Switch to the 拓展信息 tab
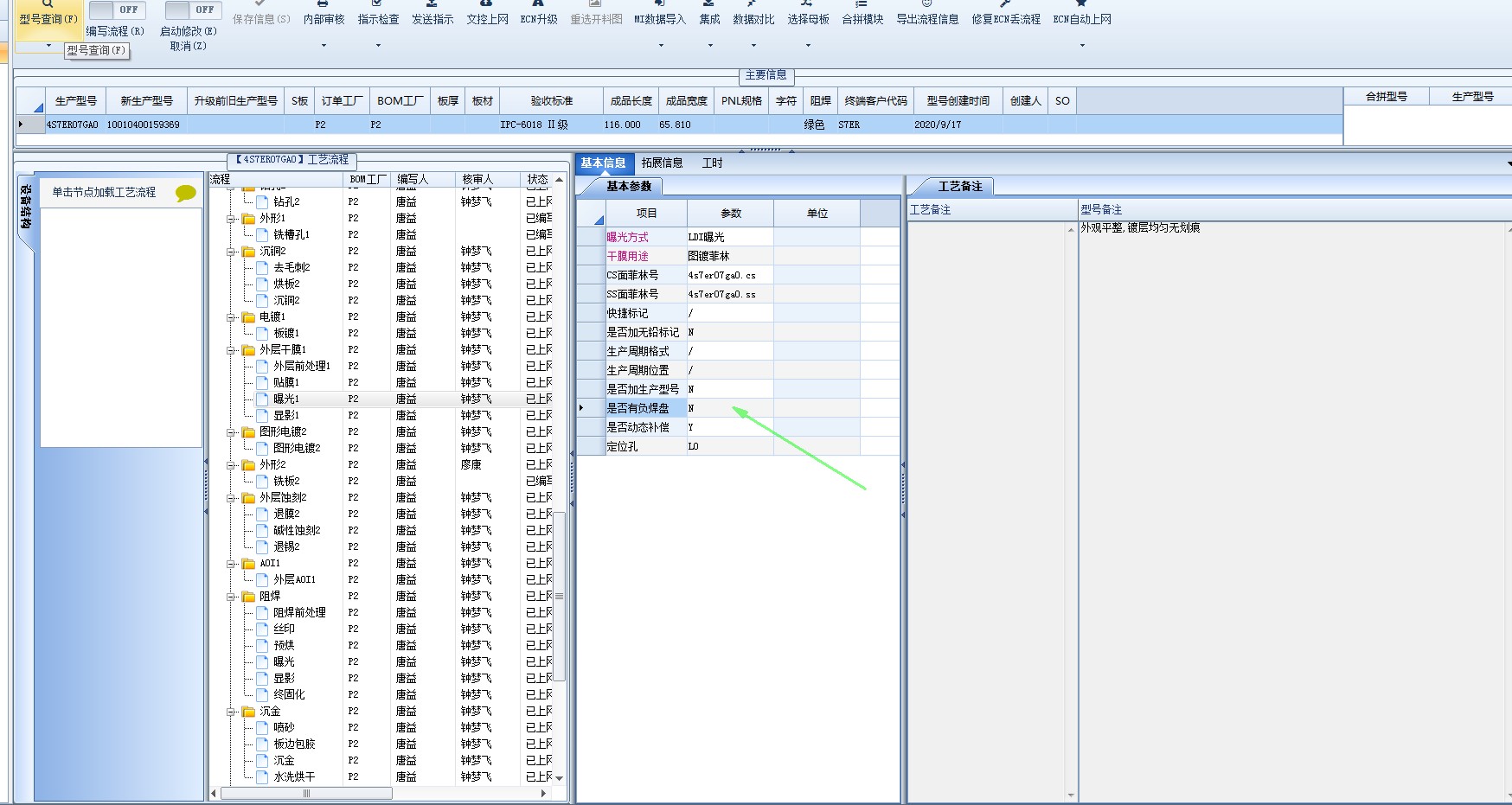 pos(663,163)
